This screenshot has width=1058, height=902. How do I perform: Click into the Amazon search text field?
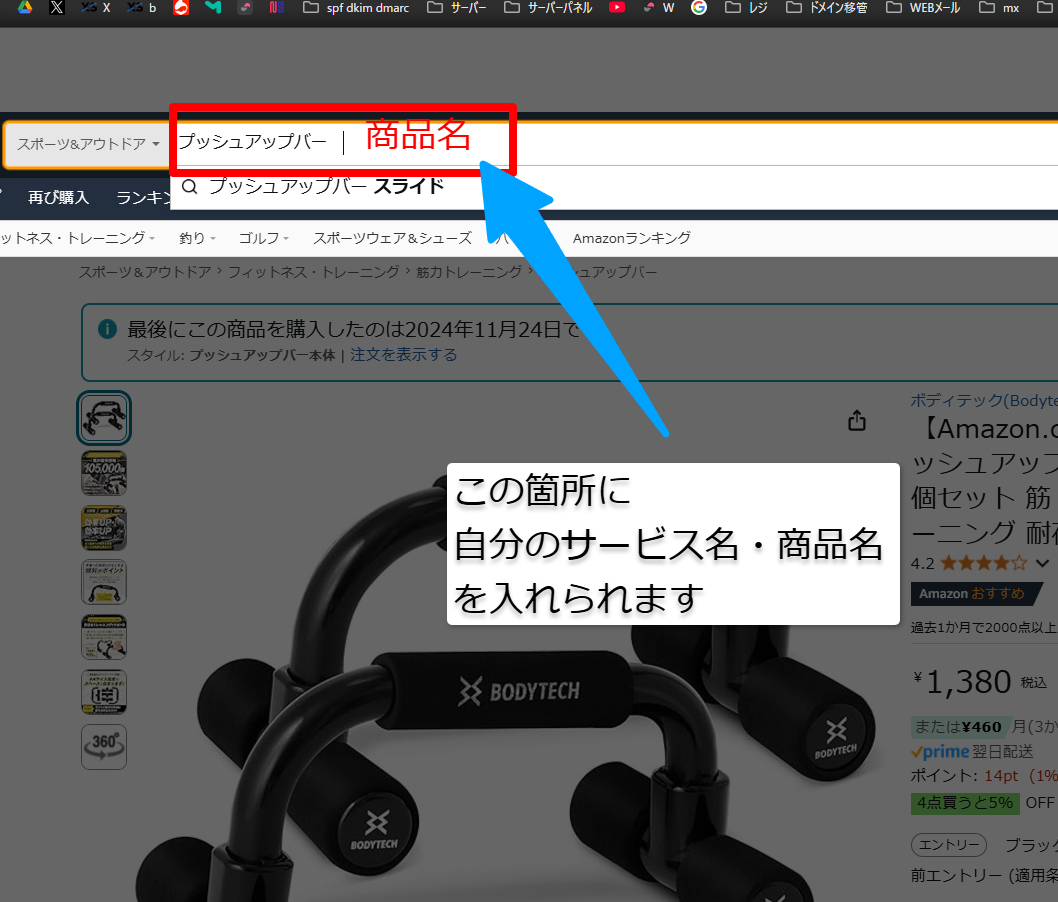614,144
